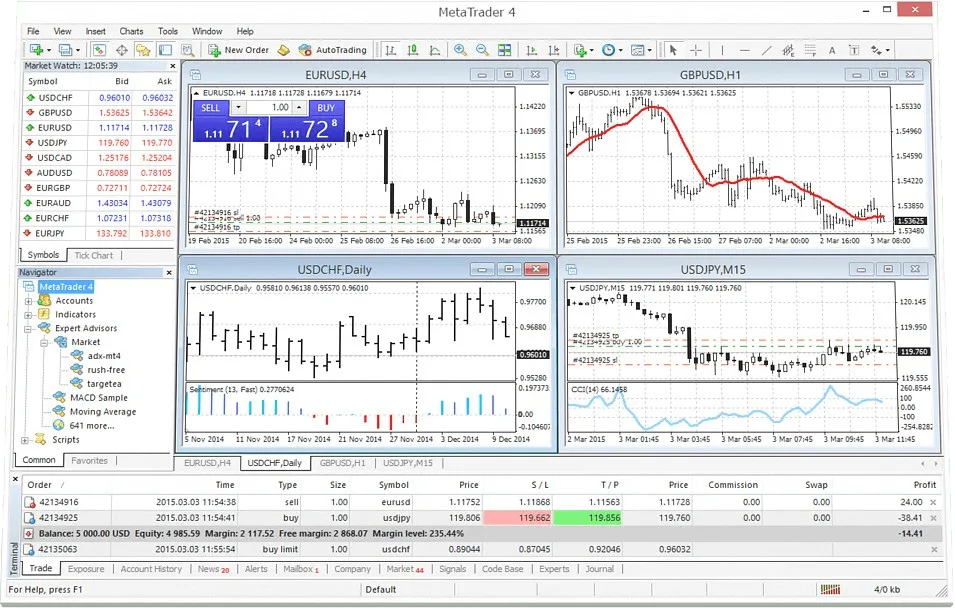Zoom in on the chart
This screenshot has height=614, width=955.
460,50
